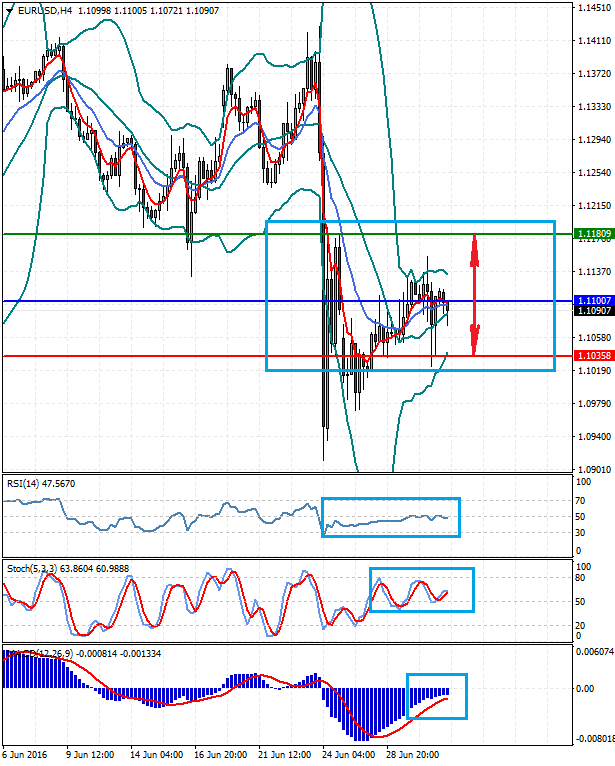Select the green 1.11809 price tag
Viewport: 615px width, 766px height.
coord(594,234)
